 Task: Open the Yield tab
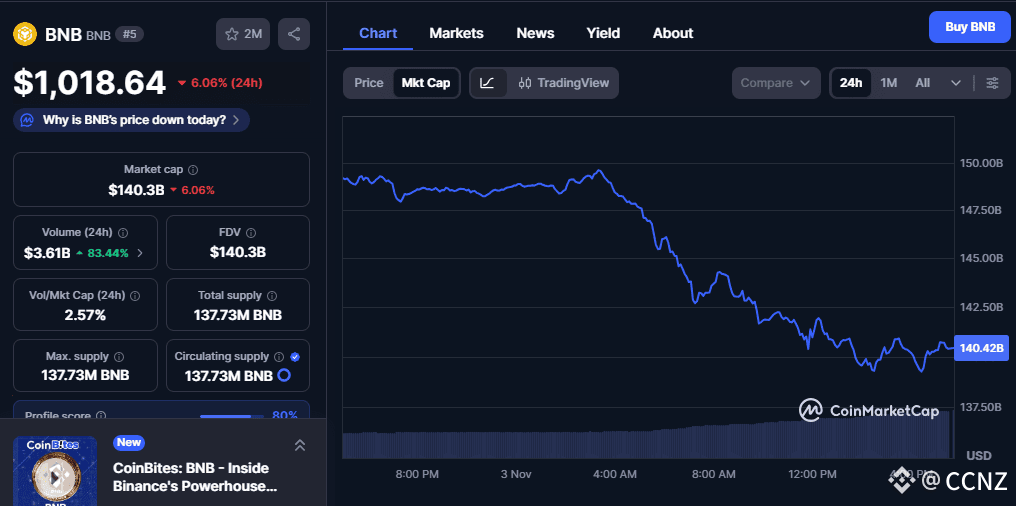tap(603, 33)
